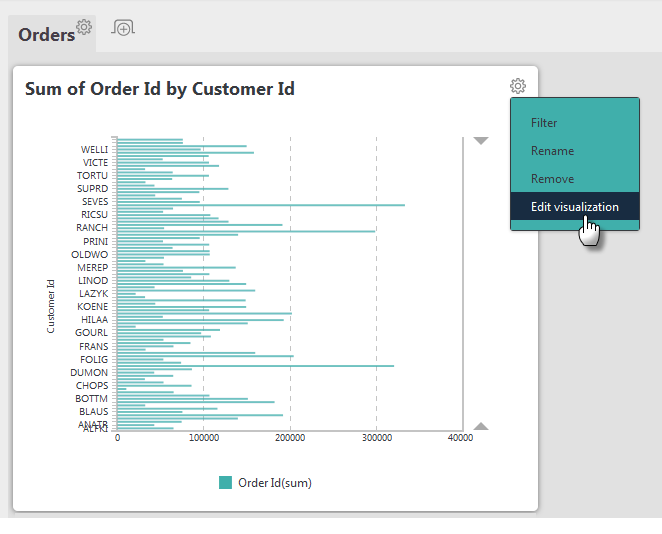This screenshot has height=534, width=662.
Task: Click the MEREP axis label
Action: (x=93, y=268)
